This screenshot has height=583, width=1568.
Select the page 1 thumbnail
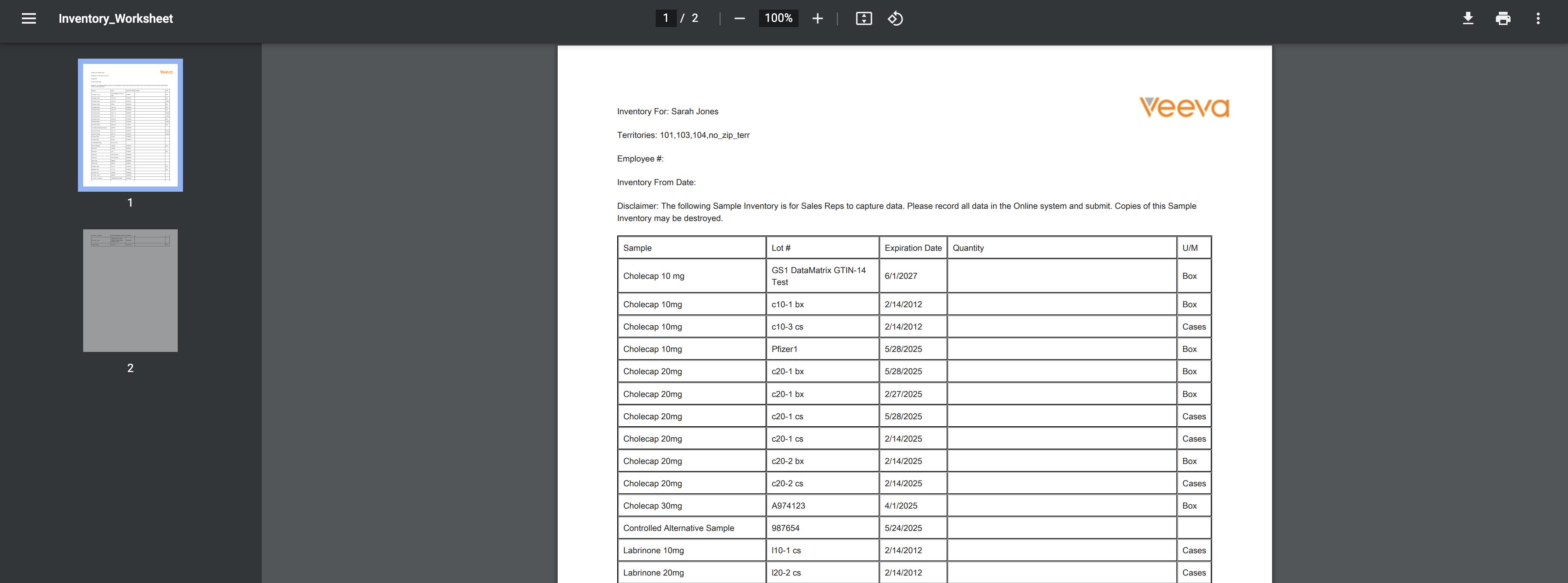(x=130, y=125)
